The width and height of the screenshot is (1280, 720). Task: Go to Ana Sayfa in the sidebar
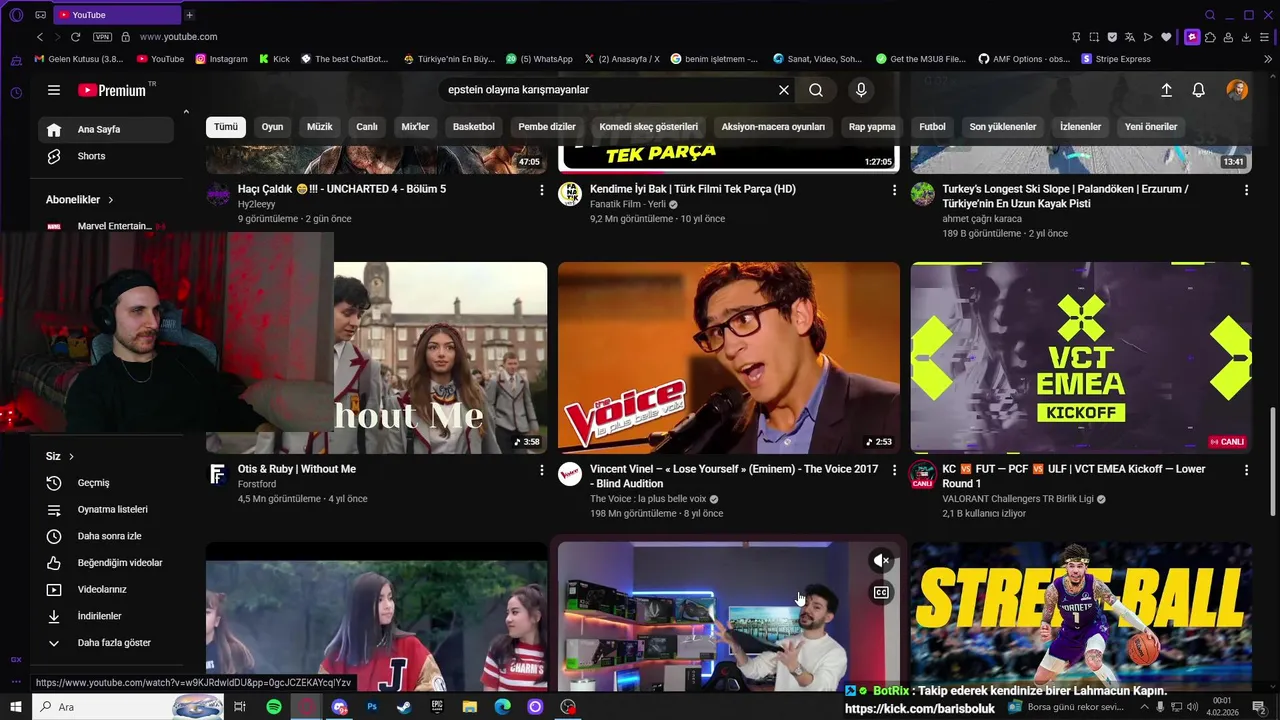(x=106, y=130)
